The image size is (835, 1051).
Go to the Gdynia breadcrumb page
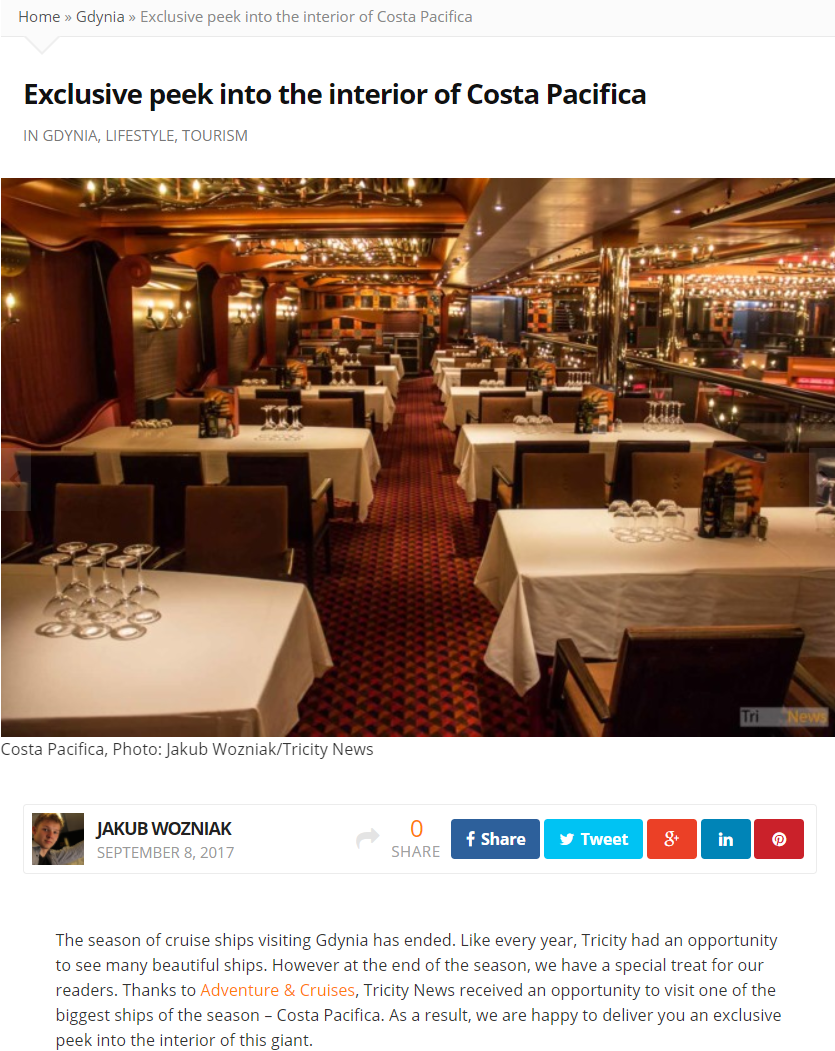pyautogui.click(x=100, y=17)
